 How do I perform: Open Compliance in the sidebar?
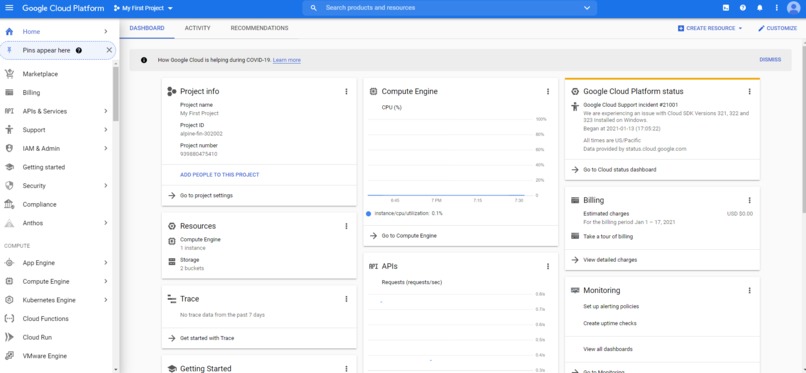tap(40, 204)
